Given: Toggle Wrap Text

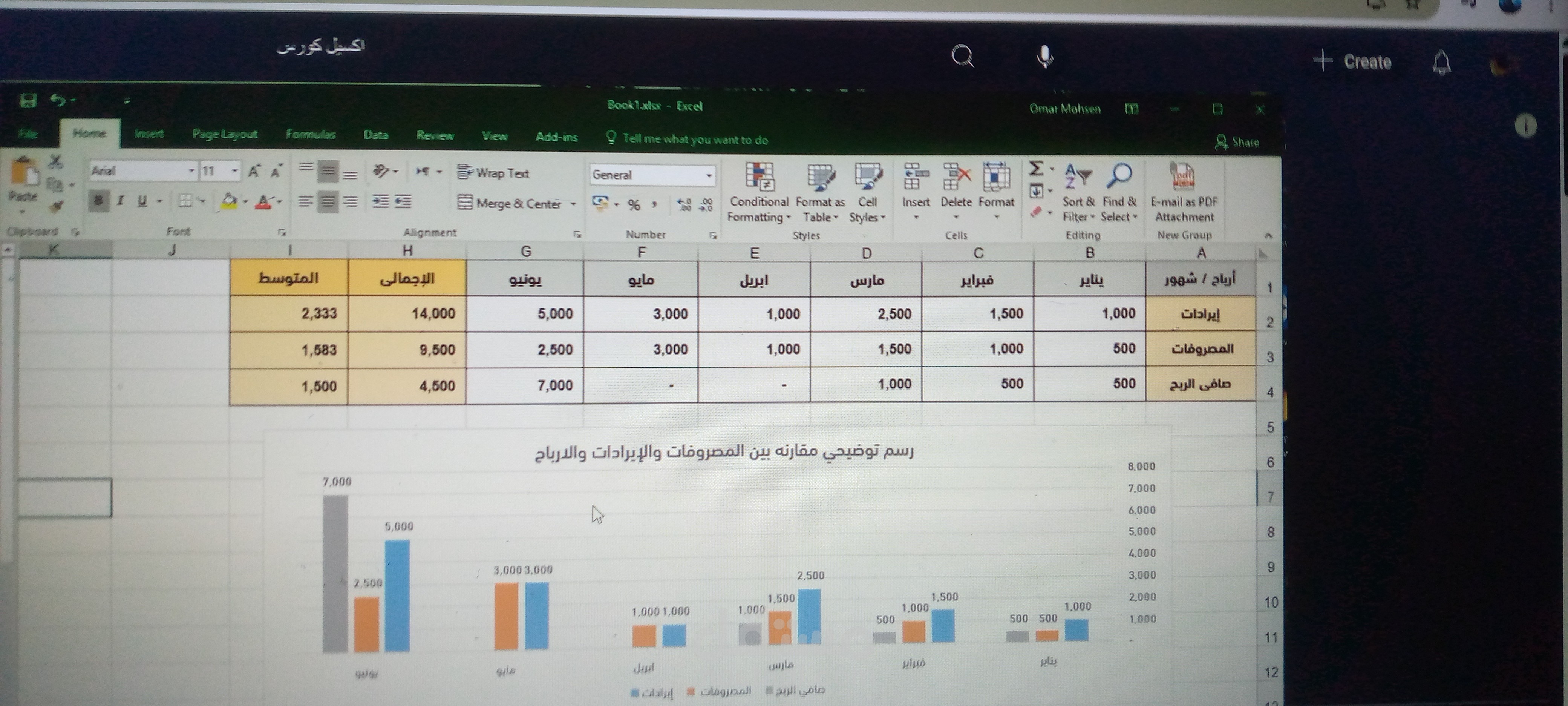Looking at the screenshot, I should coord(493,173).
